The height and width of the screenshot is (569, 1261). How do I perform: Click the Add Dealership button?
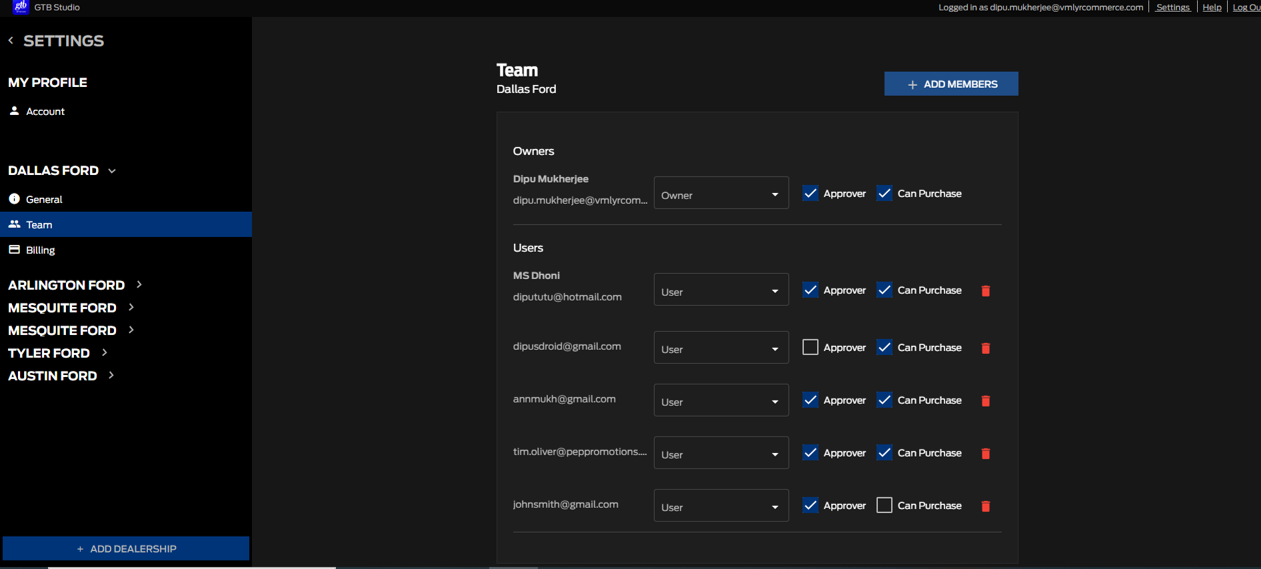126,548
